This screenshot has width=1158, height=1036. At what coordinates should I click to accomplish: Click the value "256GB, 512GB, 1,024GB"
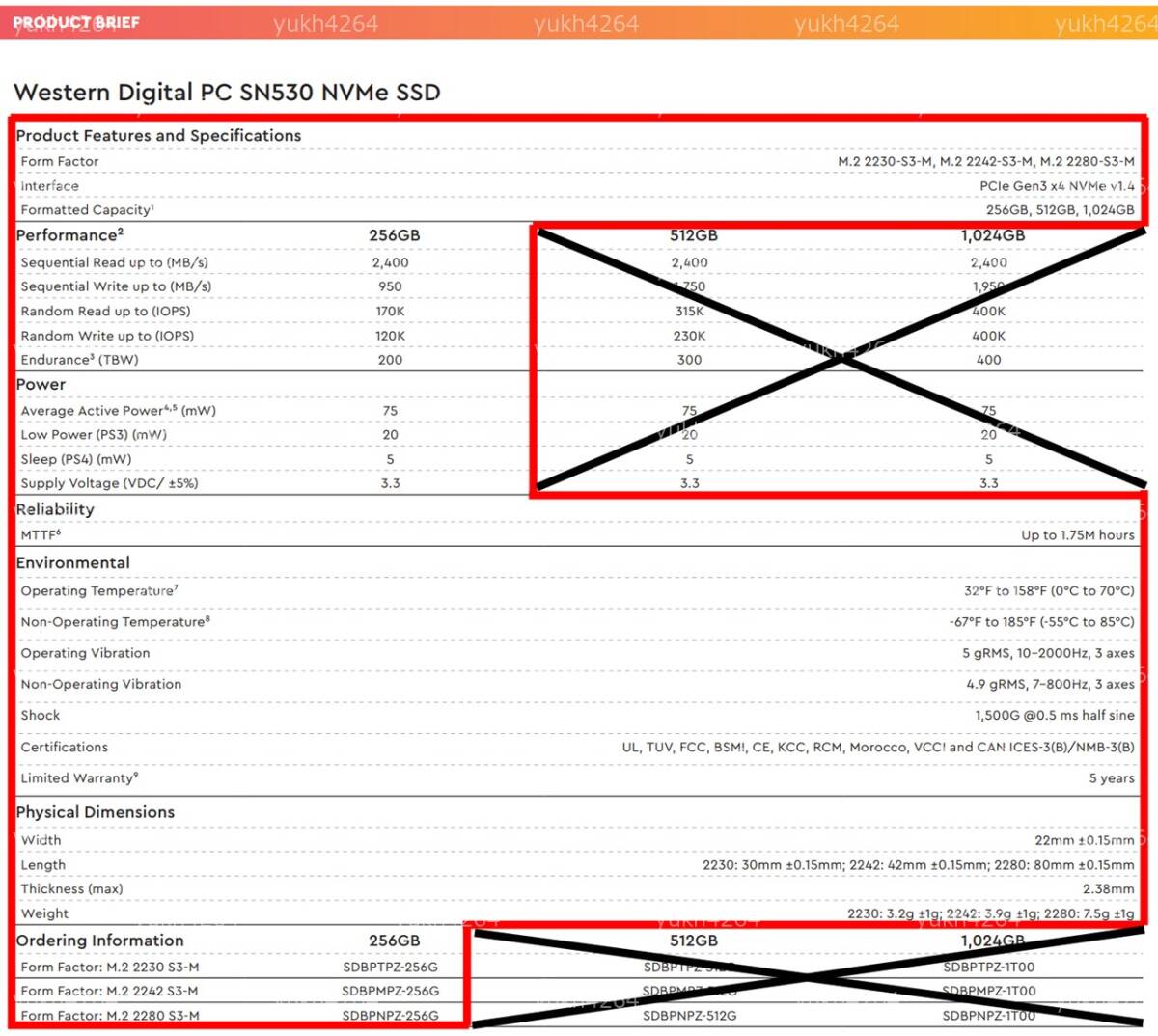coord(1061,210)
